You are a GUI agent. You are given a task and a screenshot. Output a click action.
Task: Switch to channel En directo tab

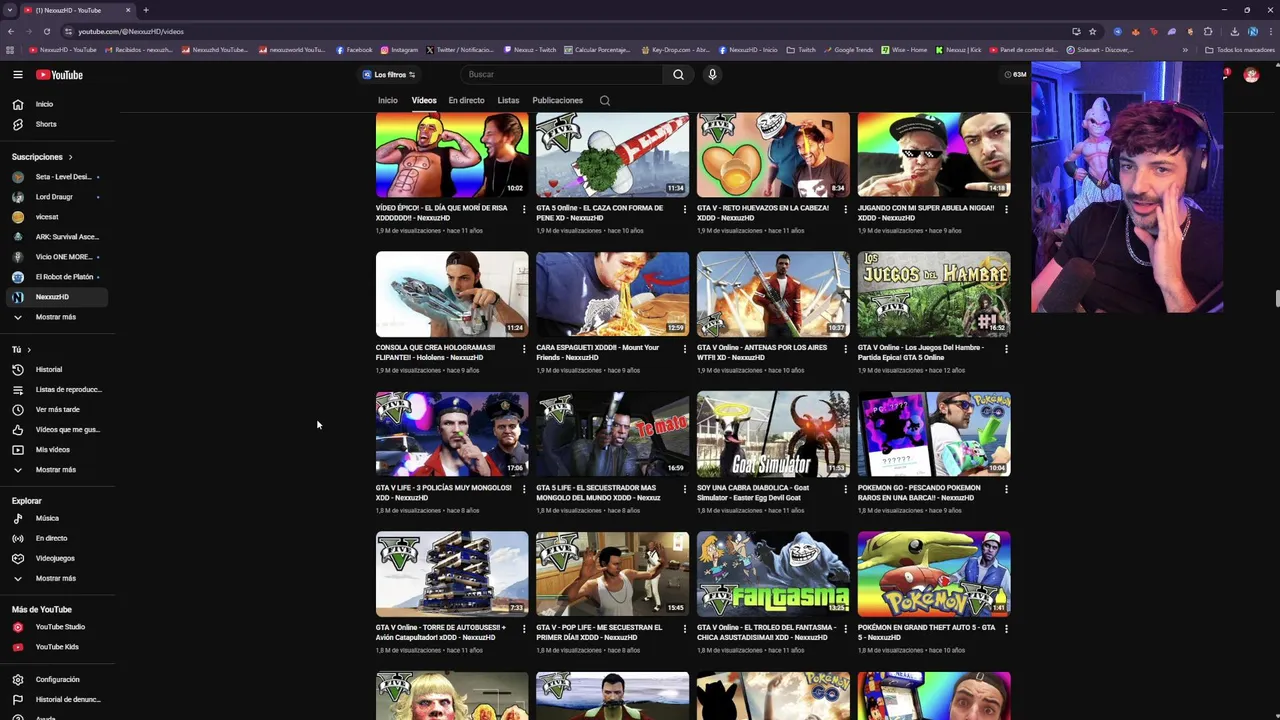(466, 100)
